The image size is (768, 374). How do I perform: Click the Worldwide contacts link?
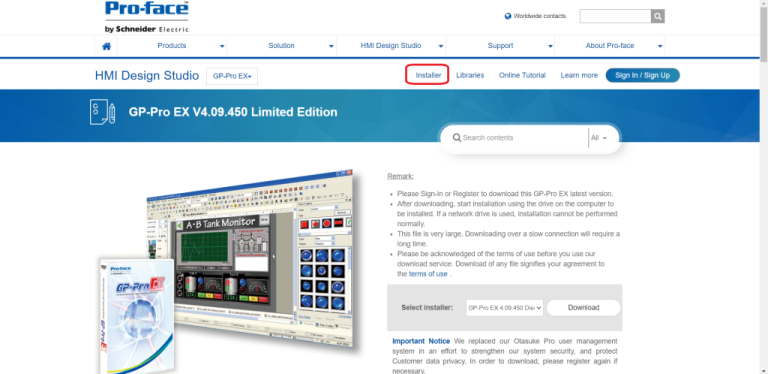(540, 16)
